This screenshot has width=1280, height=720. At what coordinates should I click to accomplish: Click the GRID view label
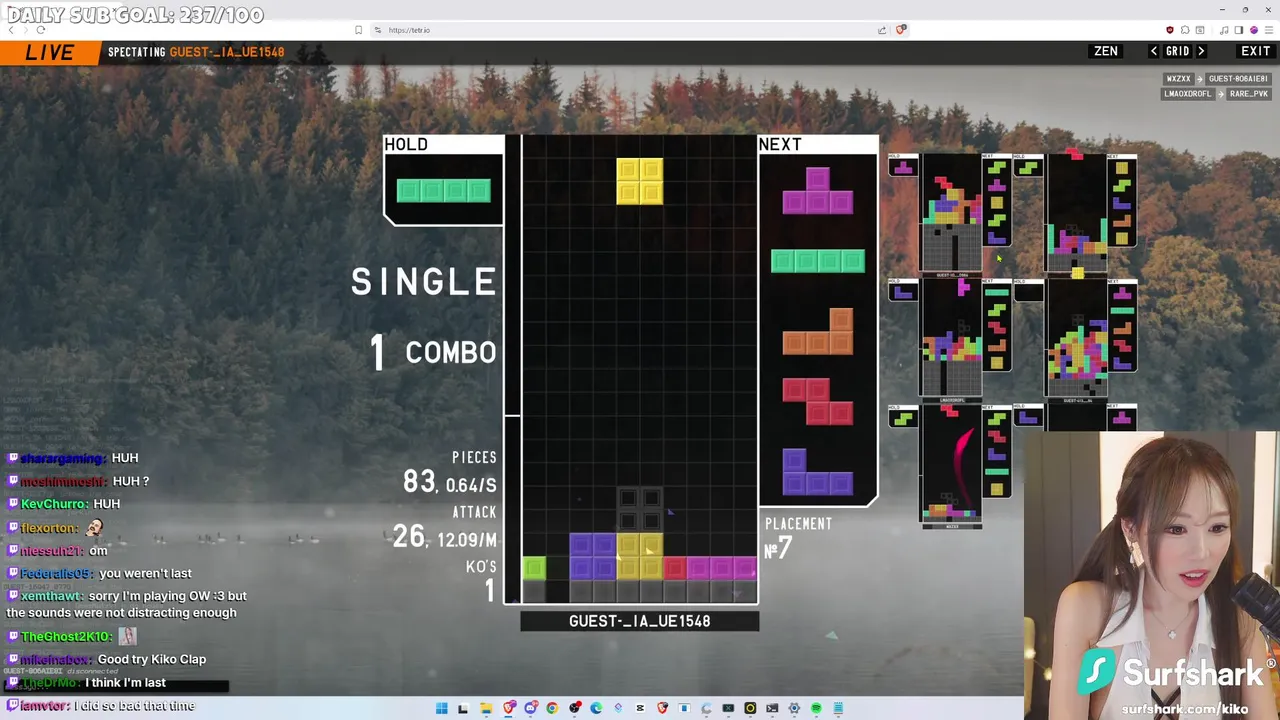tap(1177, 51)
